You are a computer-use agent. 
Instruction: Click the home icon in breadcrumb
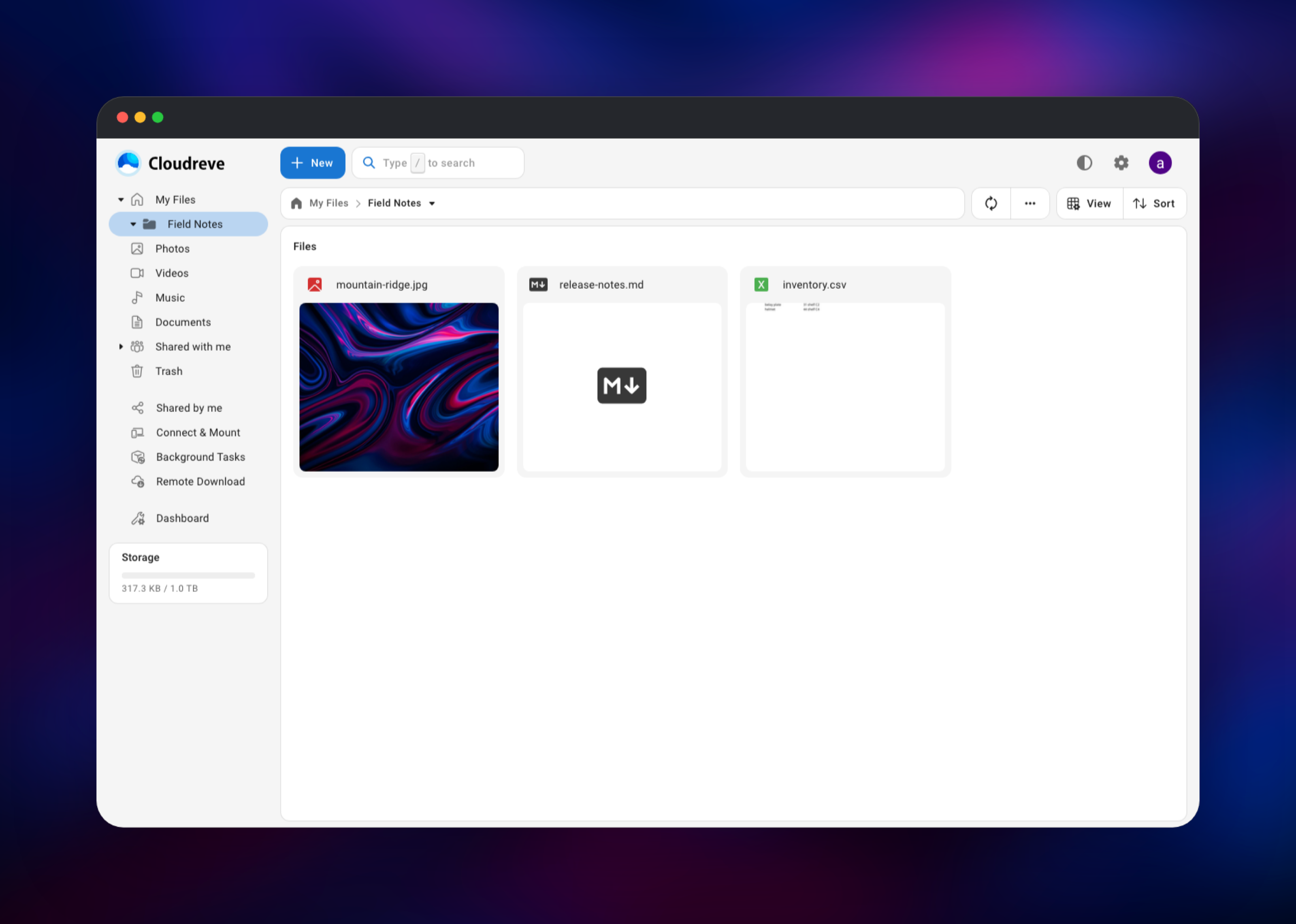[x=296, y=203]
